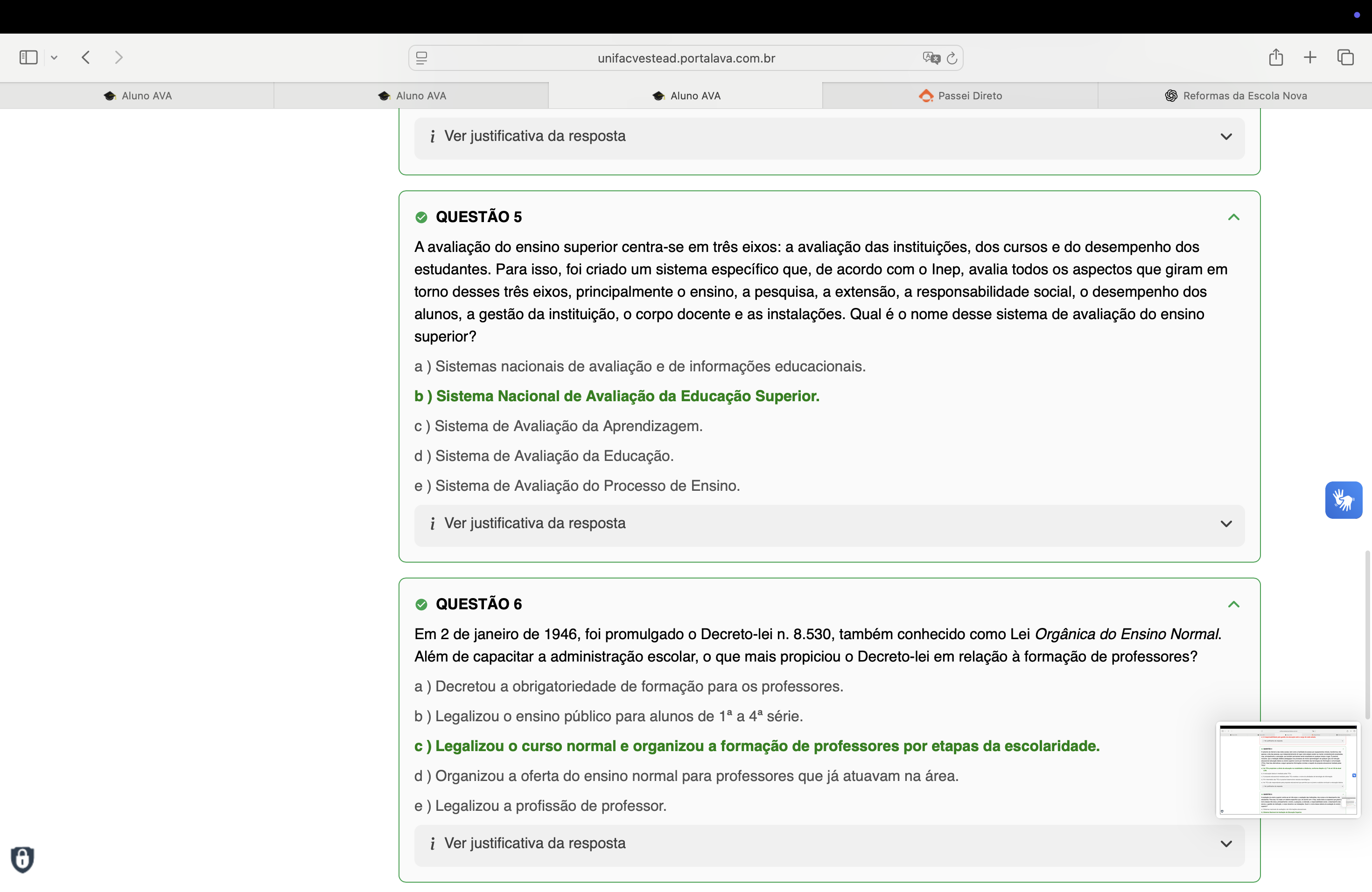Select option c) Legalizou o curso normal
This screenshot has height=892, width=1372.
coord(757,746)
